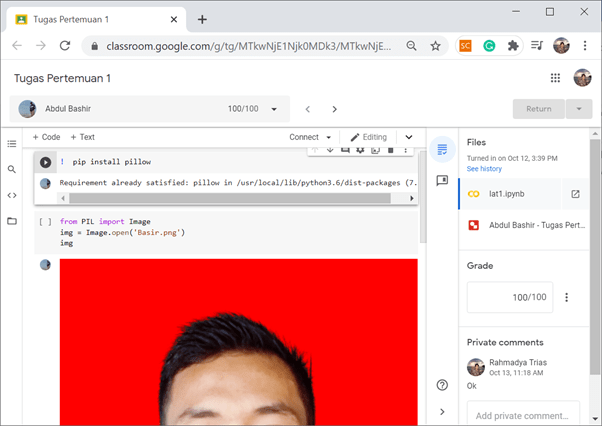Go to the next student submission
602x426 pixels.
pos(334,109)
